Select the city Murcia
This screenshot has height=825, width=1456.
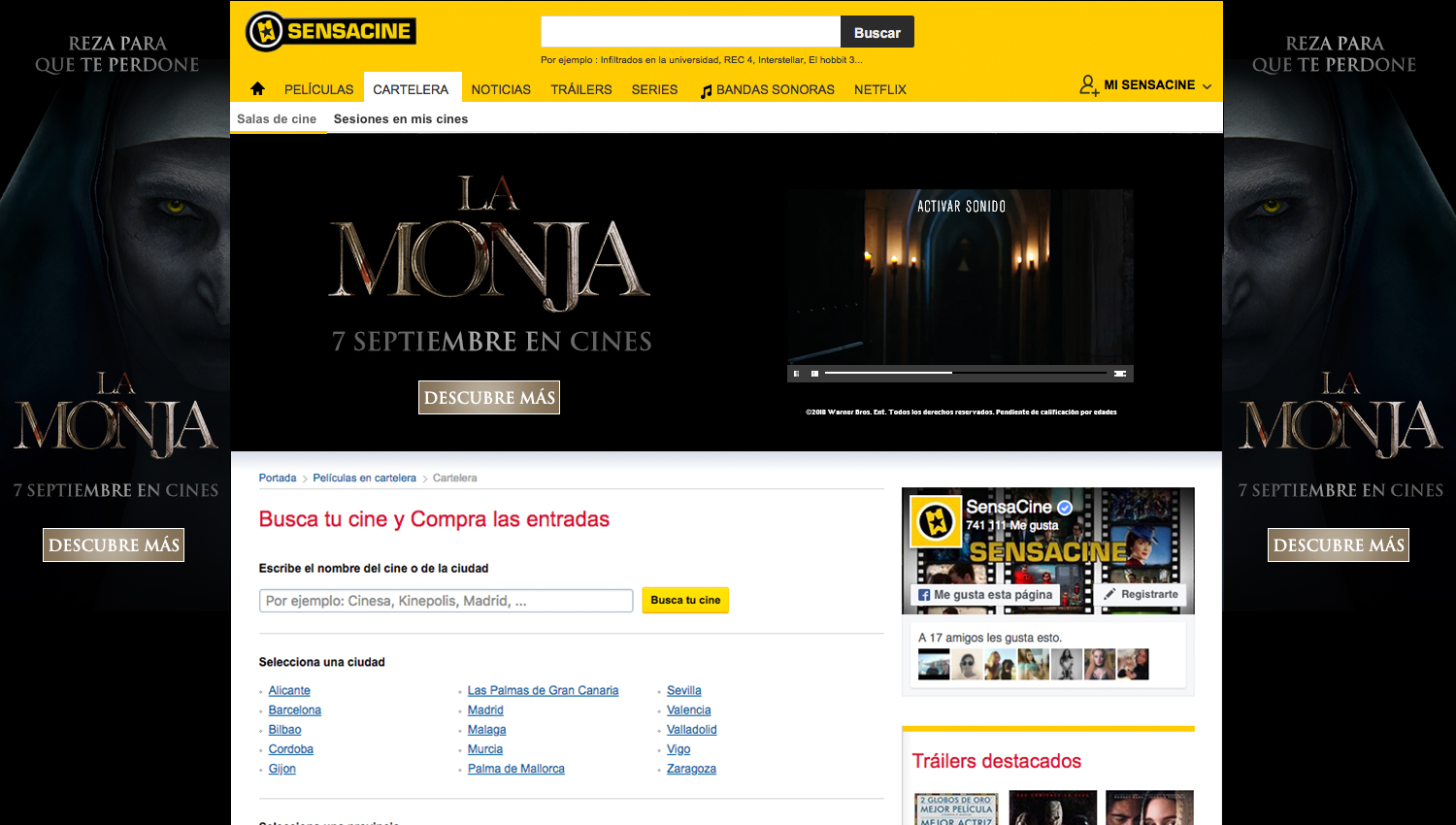click(x=484, y=748)
